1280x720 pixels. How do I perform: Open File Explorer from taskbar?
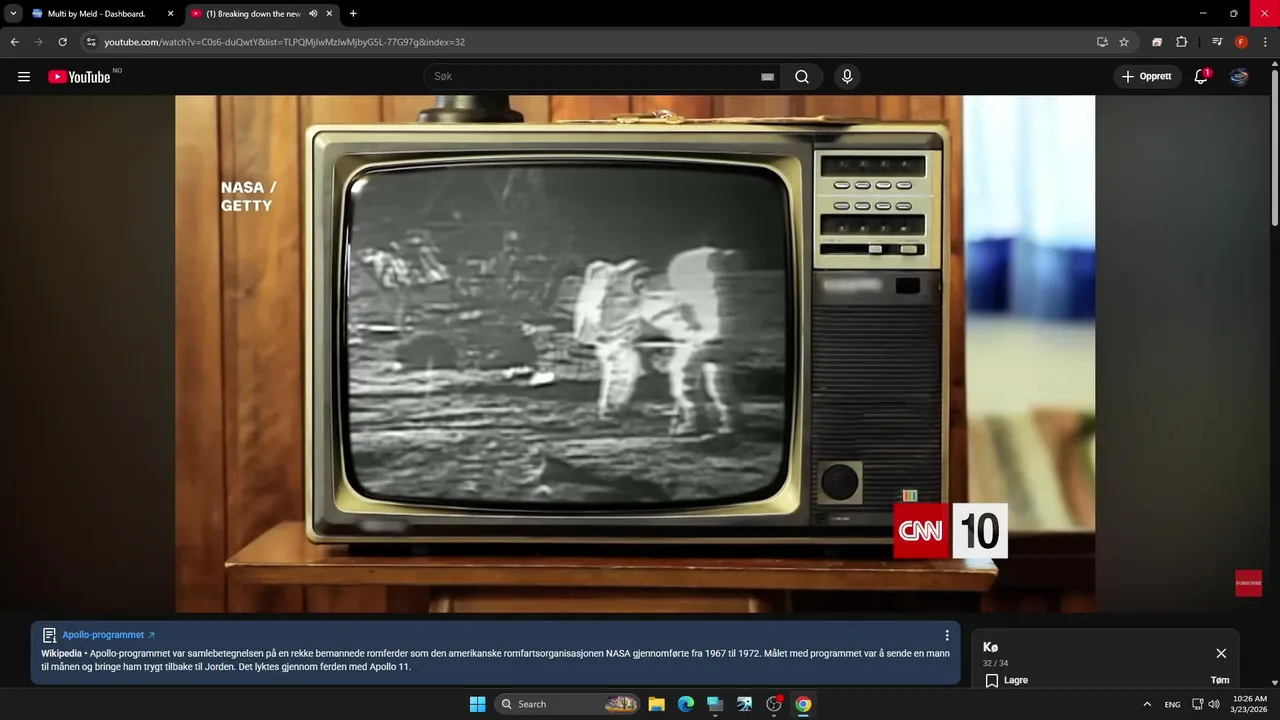click(x=656, y=704)
